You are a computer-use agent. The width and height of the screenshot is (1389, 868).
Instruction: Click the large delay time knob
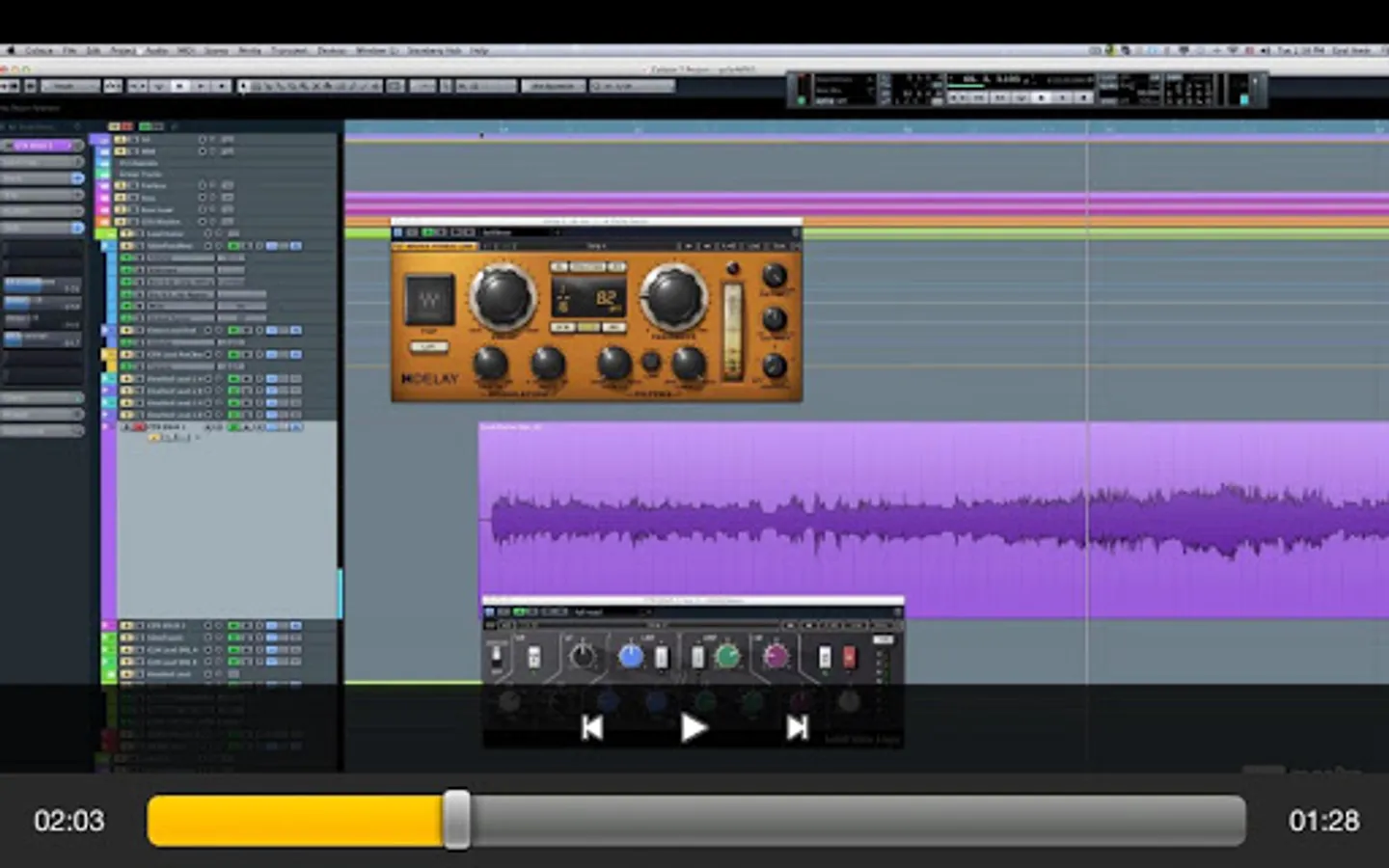[503, 296]
